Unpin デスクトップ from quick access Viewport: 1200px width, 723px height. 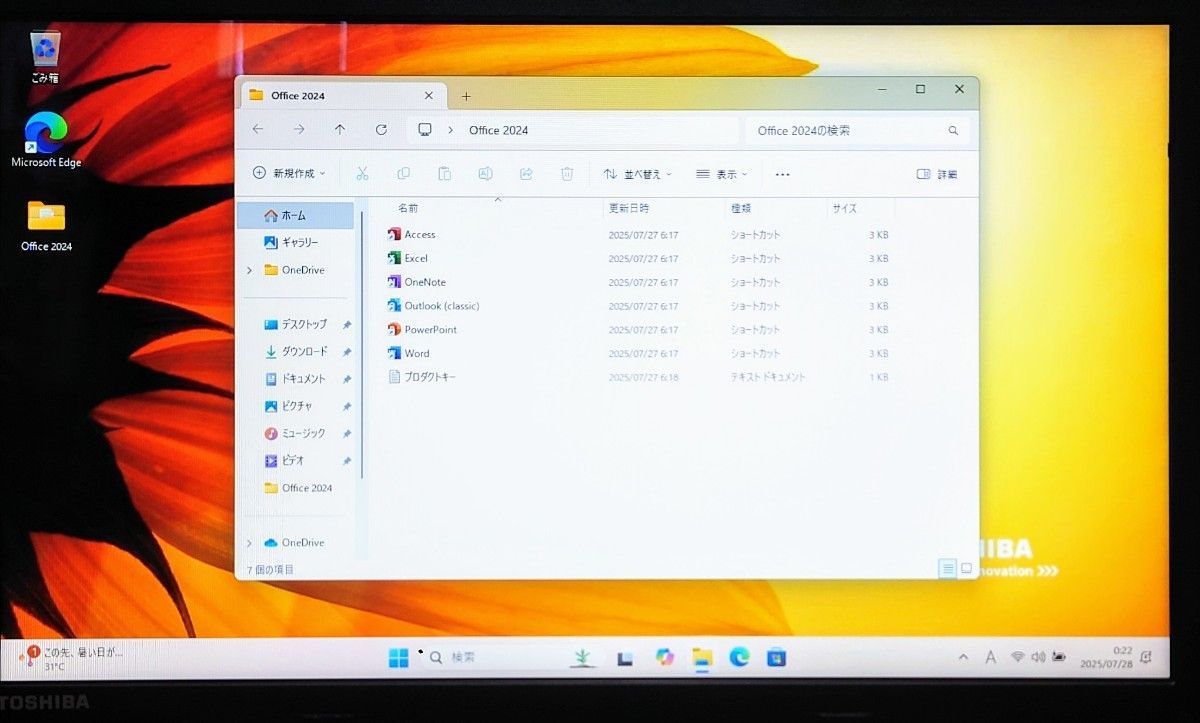[x=347, y=325]
